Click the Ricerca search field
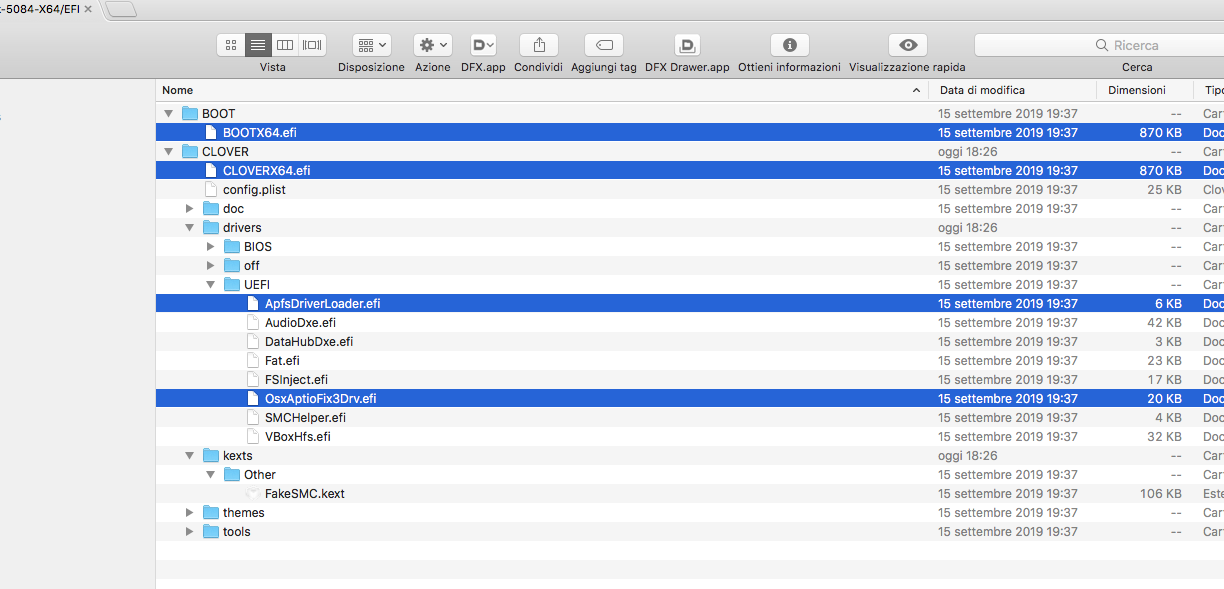 pos(1099,45)
